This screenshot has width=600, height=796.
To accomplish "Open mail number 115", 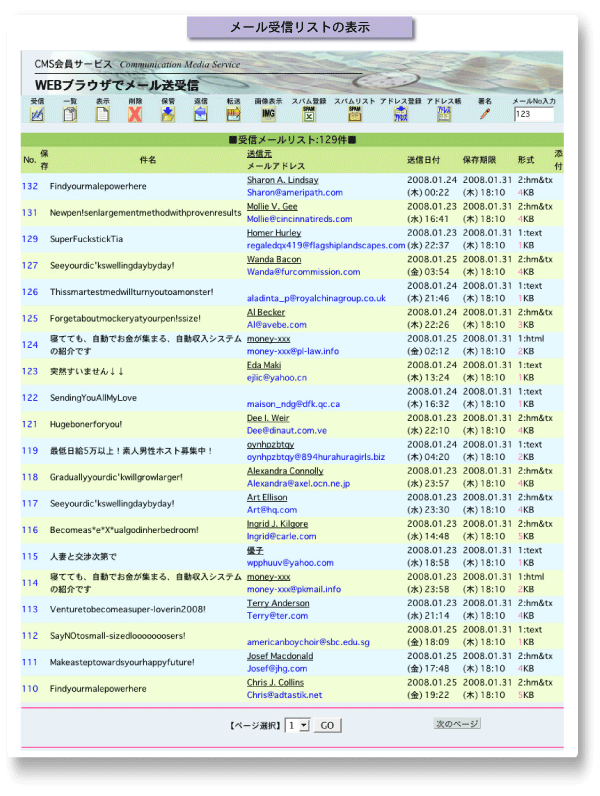I will pyautogui.click(x=30, y=556).
